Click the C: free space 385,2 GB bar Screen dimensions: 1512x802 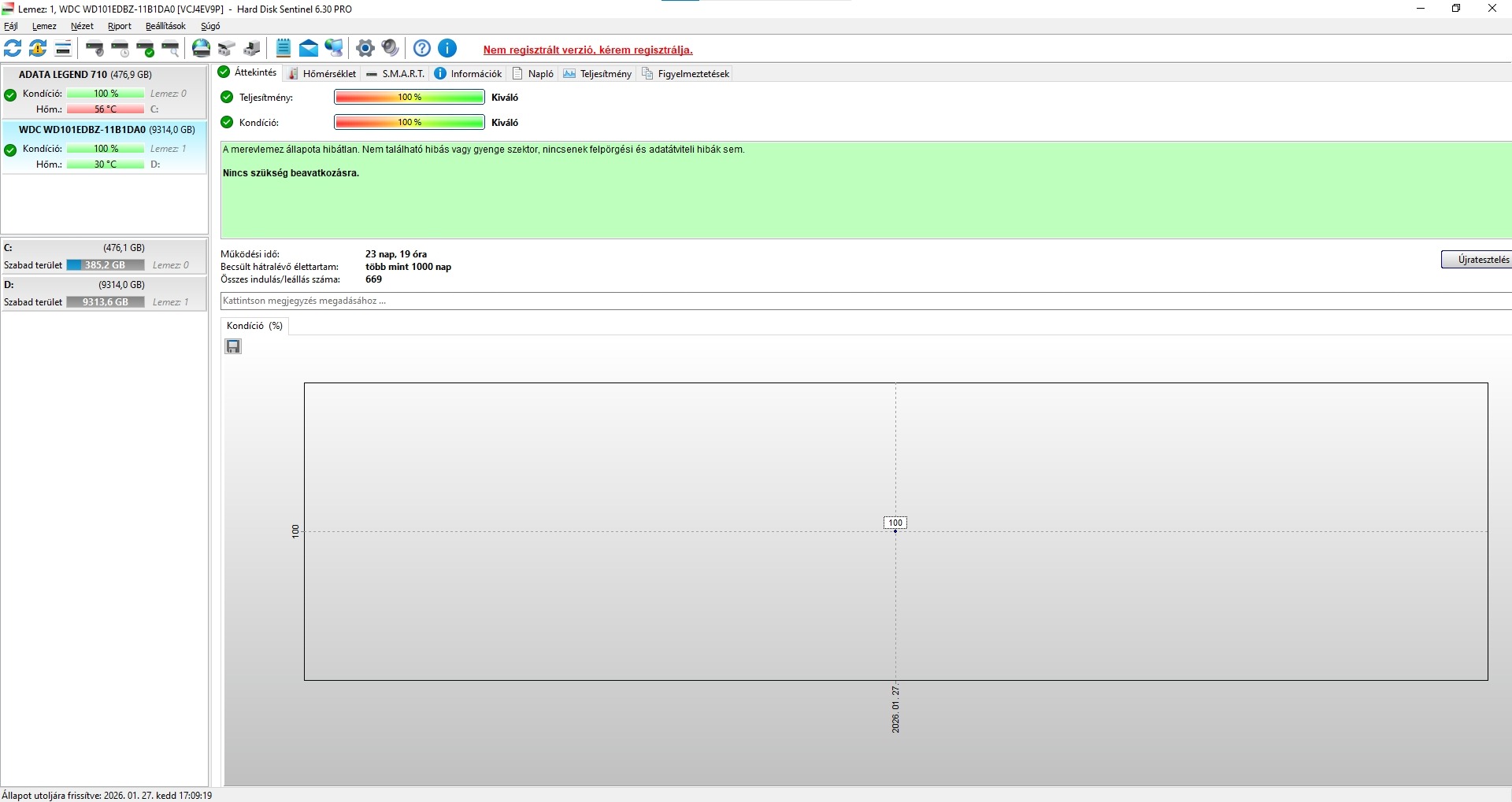[106, 265]
